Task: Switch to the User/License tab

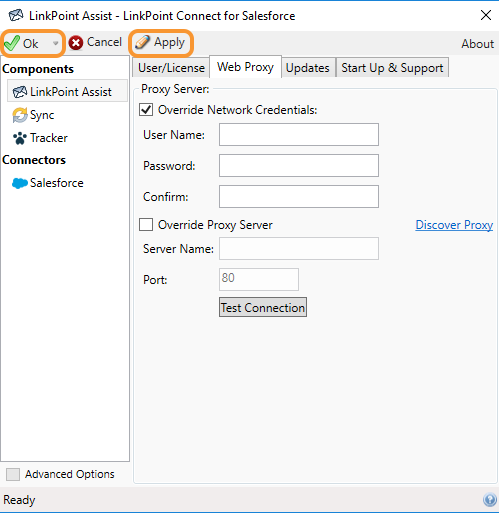Action: click(x=171, y=68)
